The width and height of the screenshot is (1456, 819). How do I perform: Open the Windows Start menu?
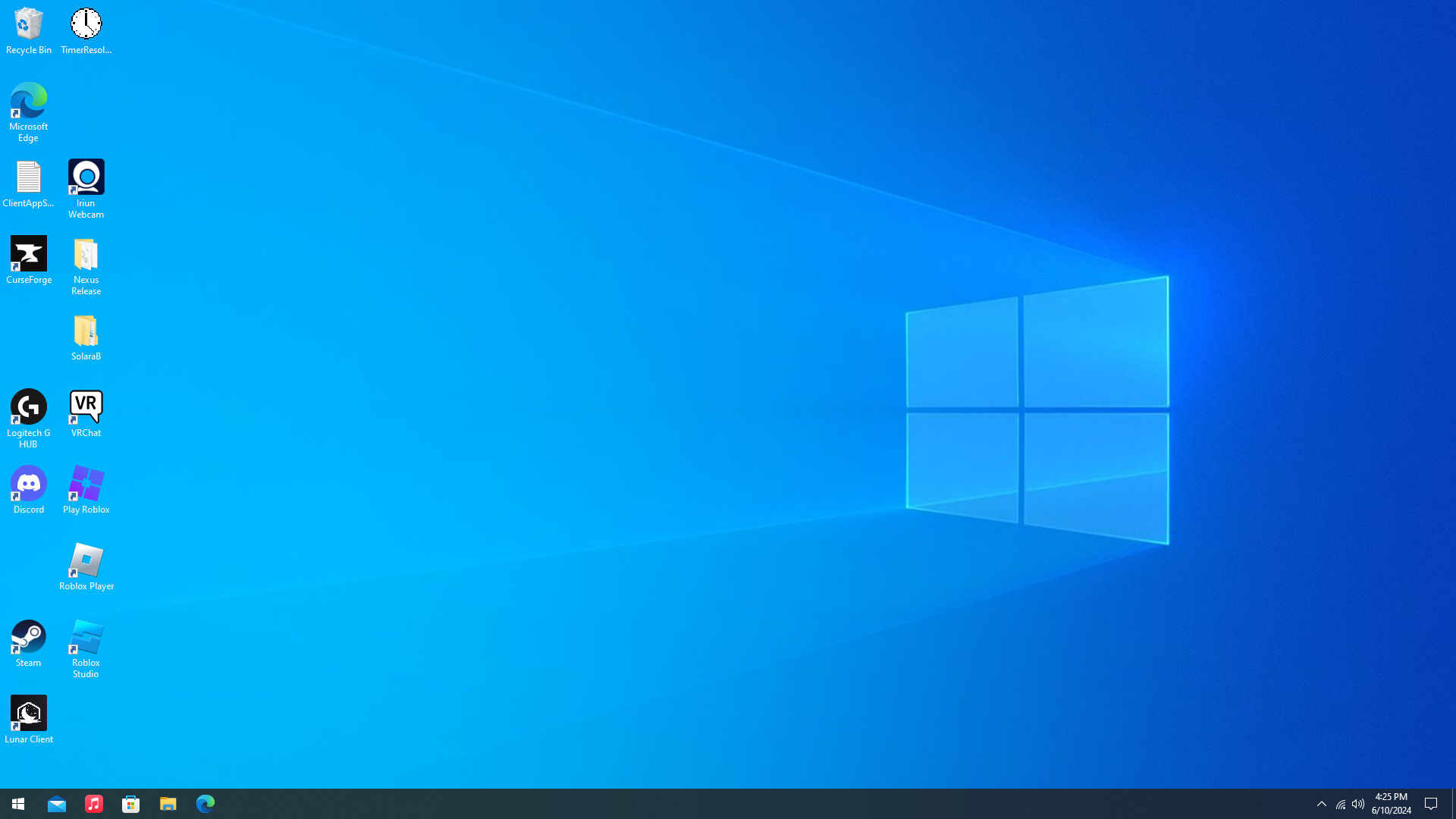[x=18, y=804]
